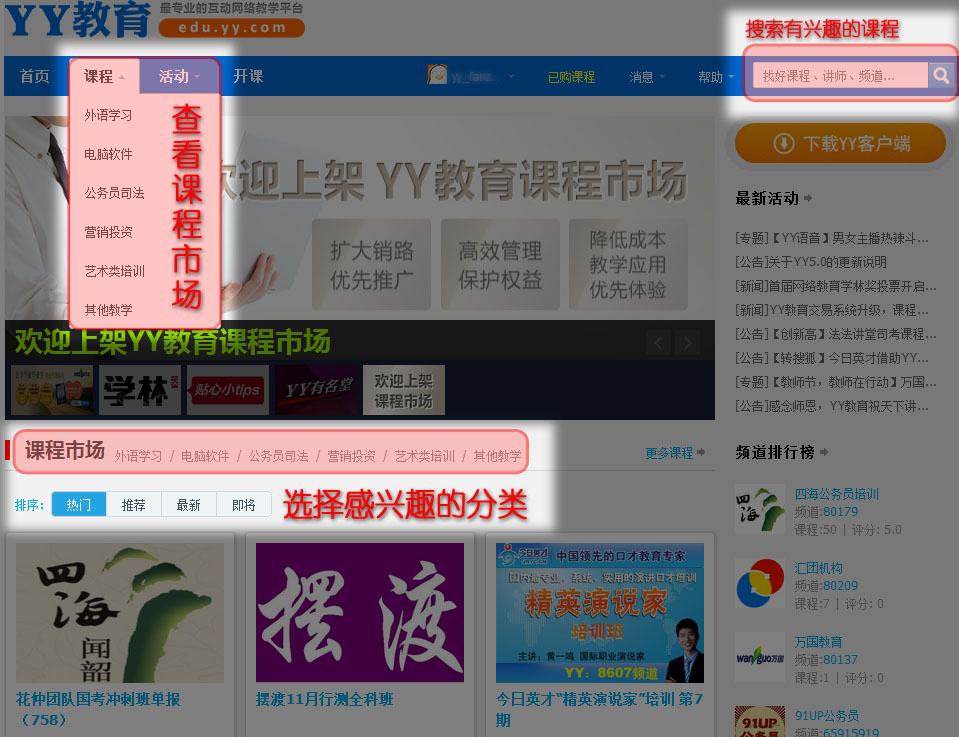
Task: Click the carousel next arrow
Action: (x=687, y=343)
